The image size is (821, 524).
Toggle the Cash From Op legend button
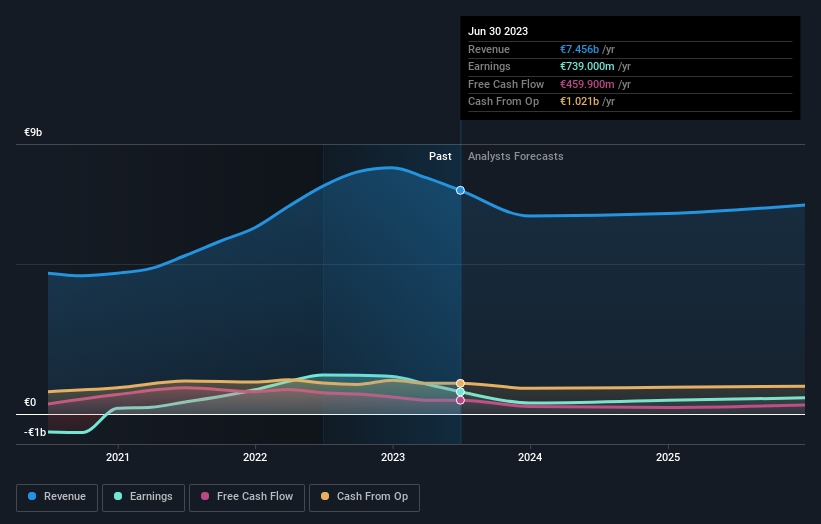(x=364, y=497)
